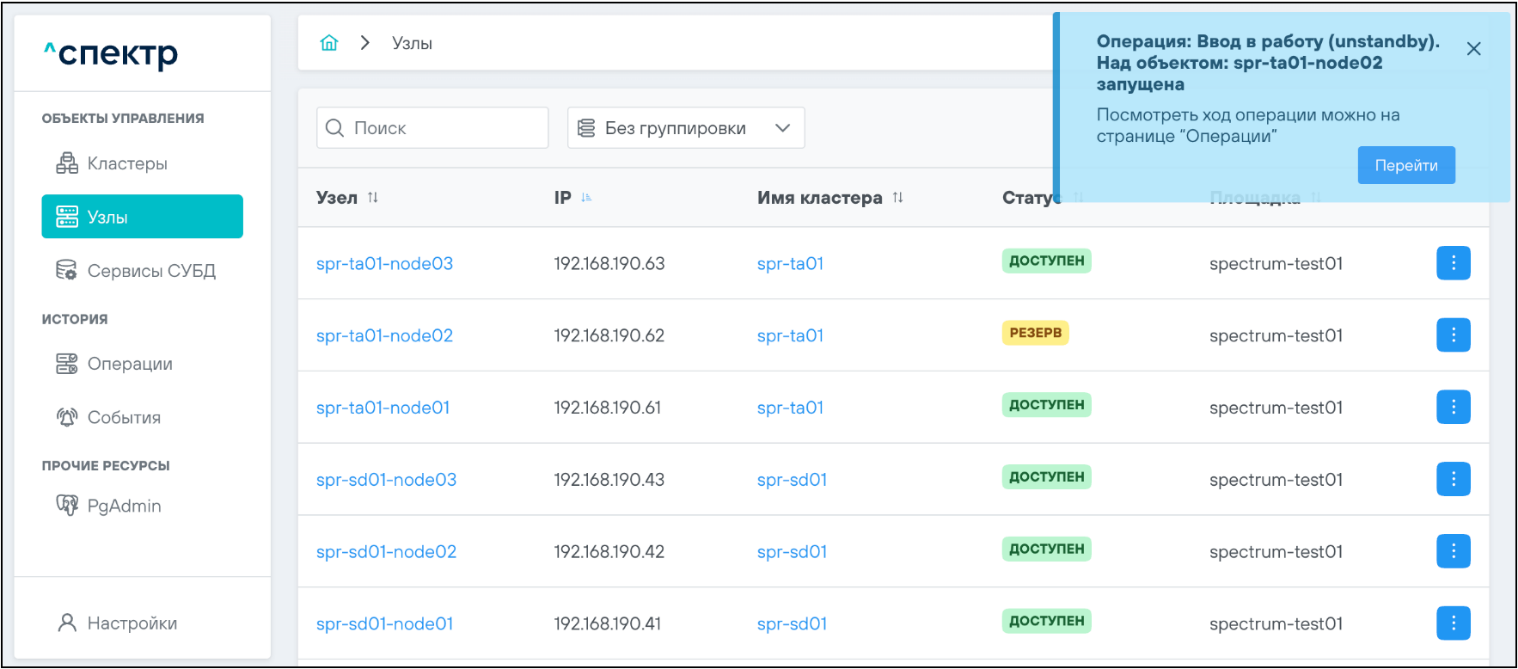Open Настройки at sidebar bottom
1518x669 pixels.
point(131,623)
